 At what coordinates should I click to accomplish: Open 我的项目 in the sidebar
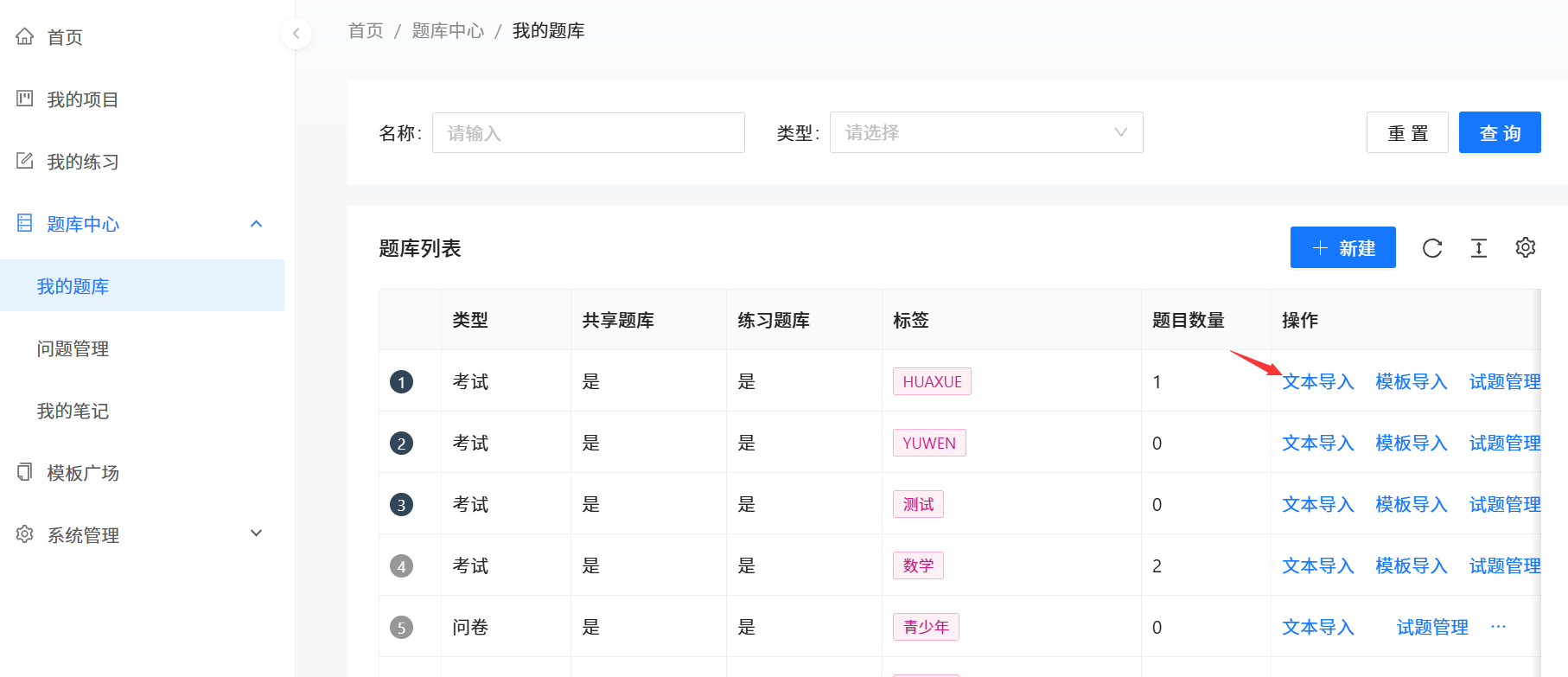tap(83, 99)
